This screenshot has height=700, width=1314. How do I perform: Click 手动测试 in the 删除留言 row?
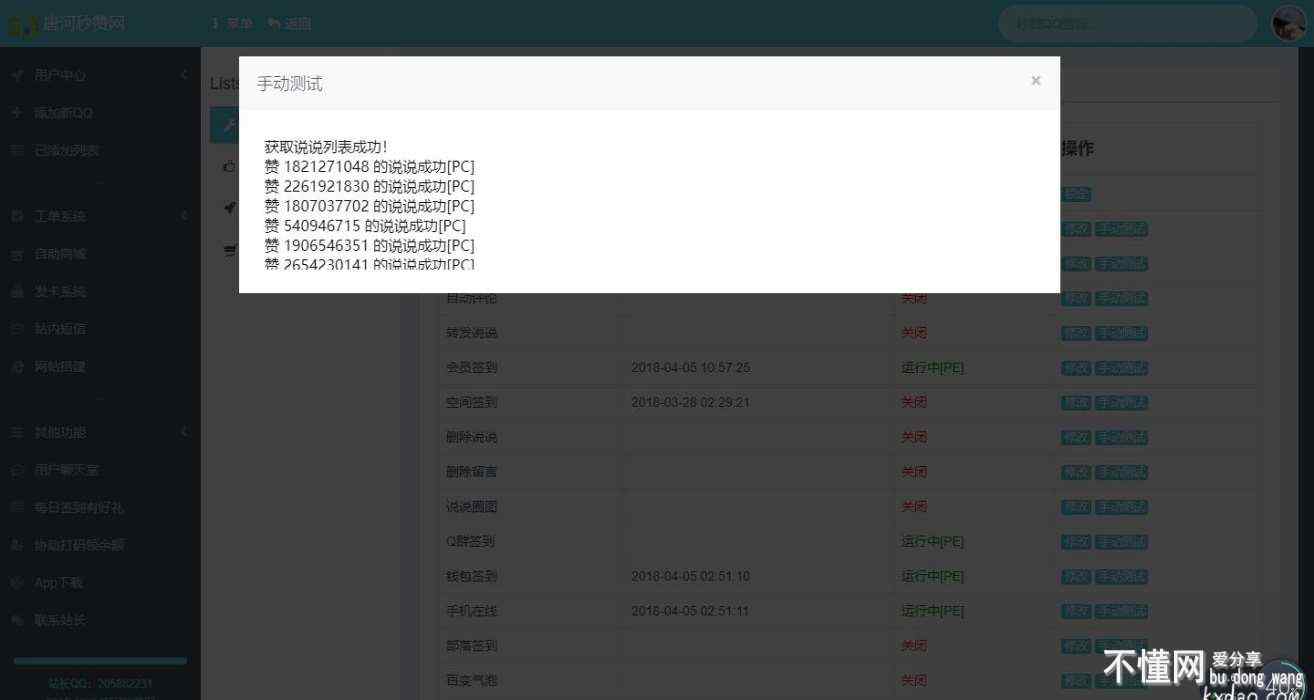1121,472
